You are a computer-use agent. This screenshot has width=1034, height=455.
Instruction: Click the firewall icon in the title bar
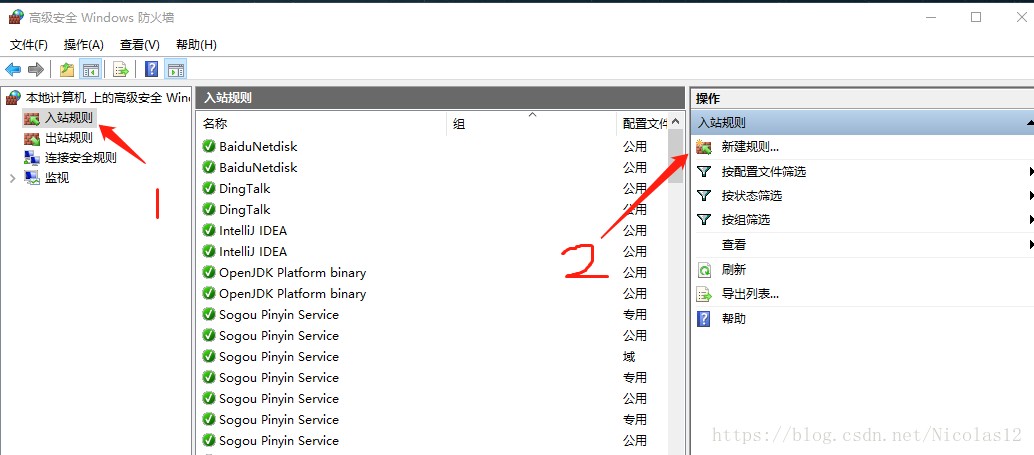click(16, 17)
